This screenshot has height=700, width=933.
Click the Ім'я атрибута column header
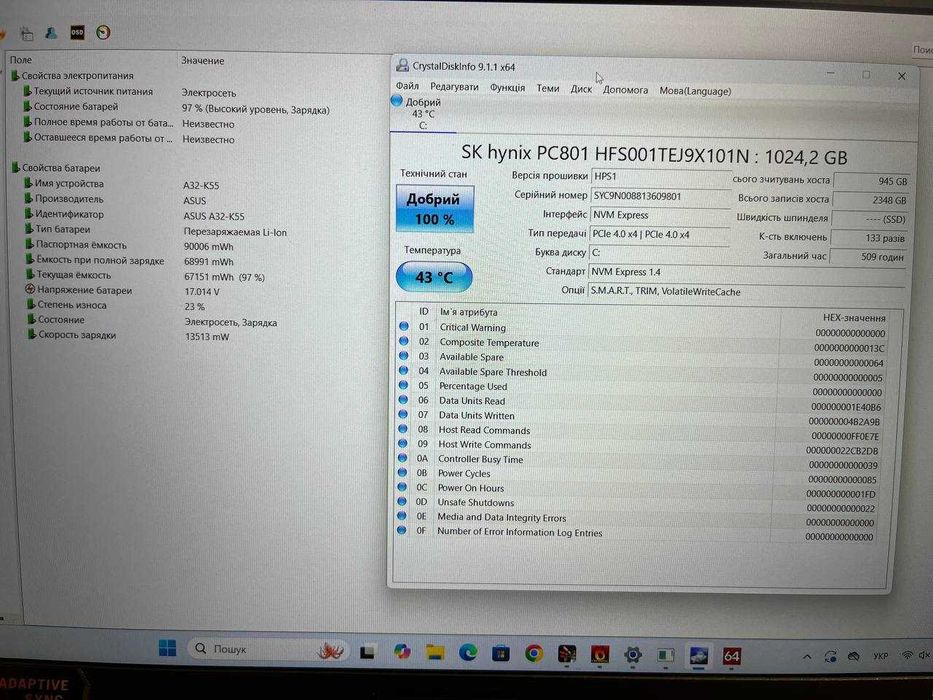click(469, 312)
